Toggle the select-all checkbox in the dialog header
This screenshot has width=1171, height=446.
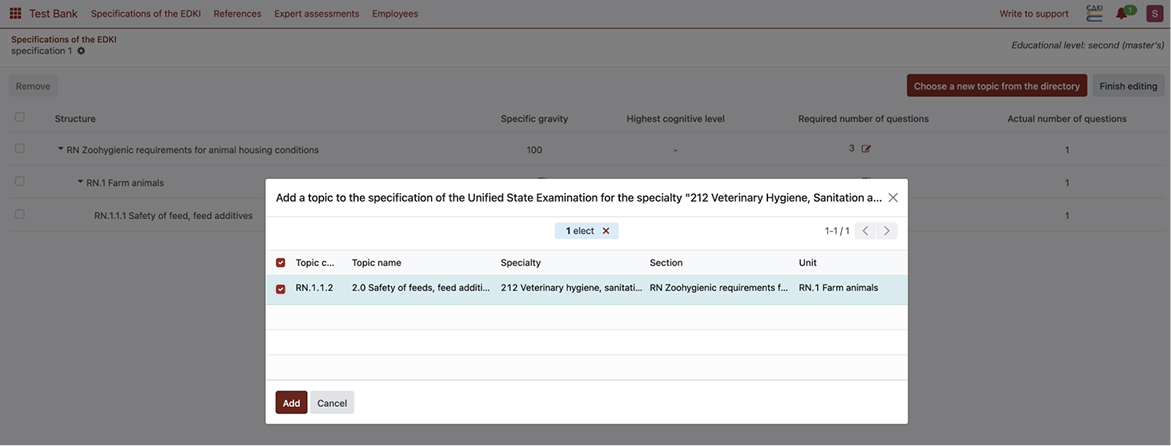(281, 263)
